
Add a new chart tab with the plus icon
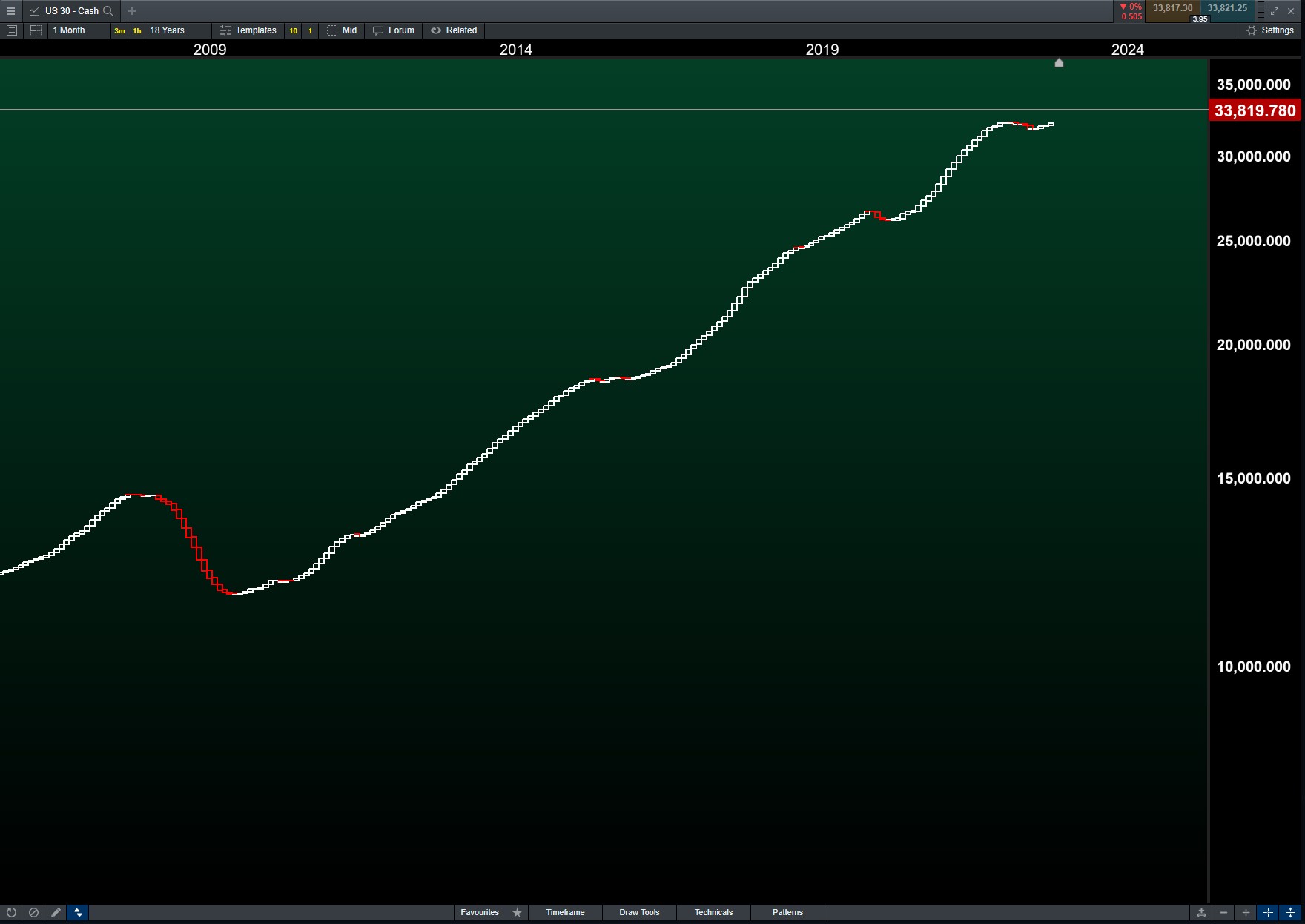(132, 11)
